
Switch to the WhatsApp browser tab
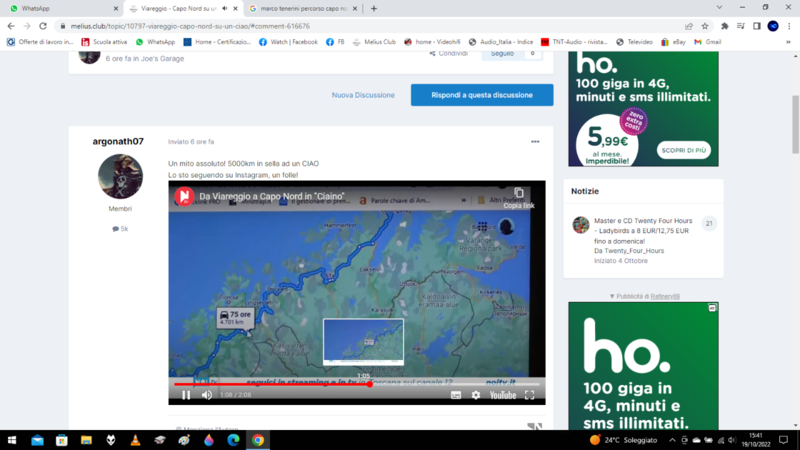[60, 8]
